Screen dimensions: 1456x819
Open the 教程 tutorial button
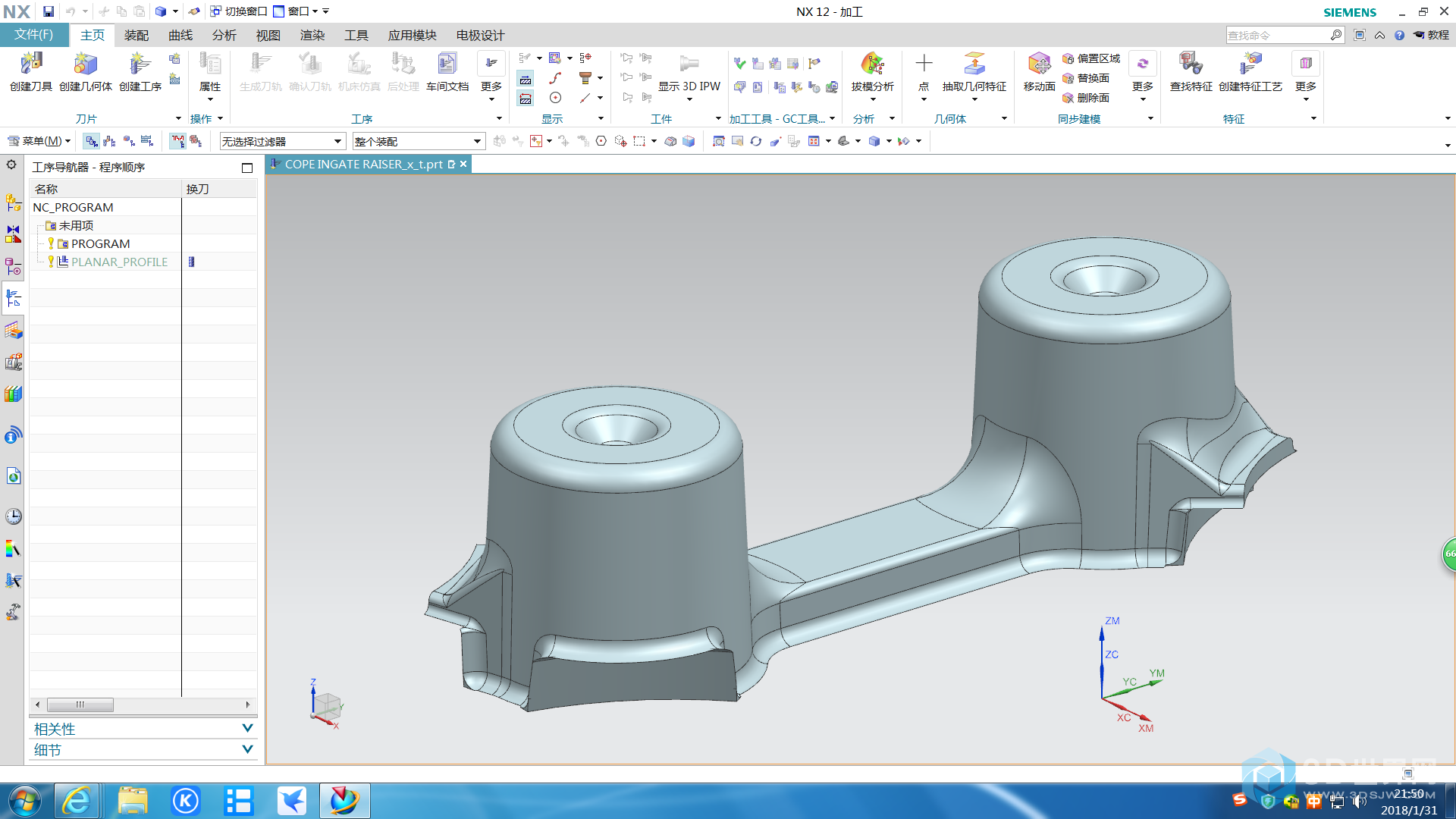(x=1431, y=35)
